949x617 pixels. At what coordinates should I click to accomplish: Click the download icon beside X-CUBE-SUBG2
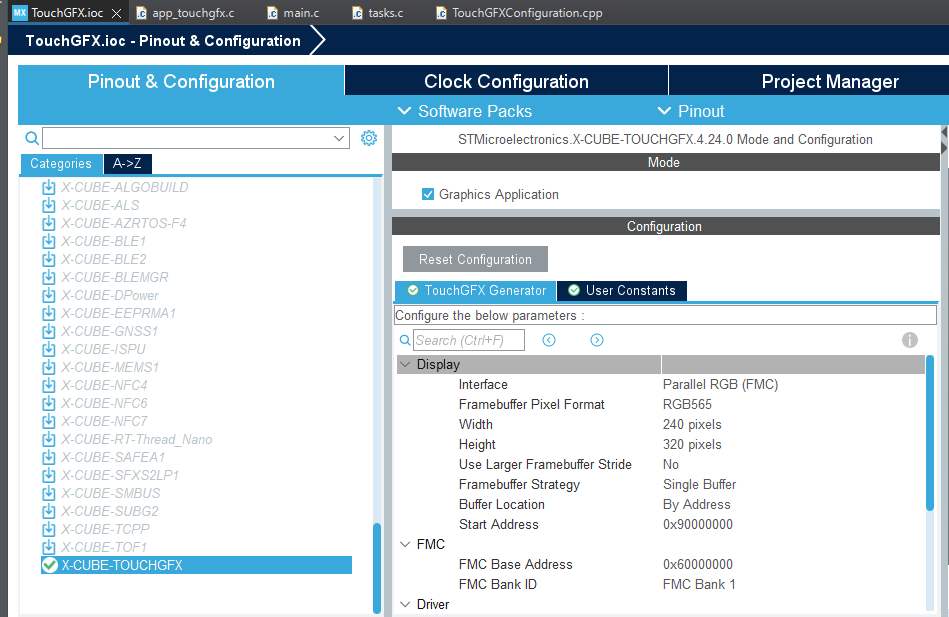[48, 511]
